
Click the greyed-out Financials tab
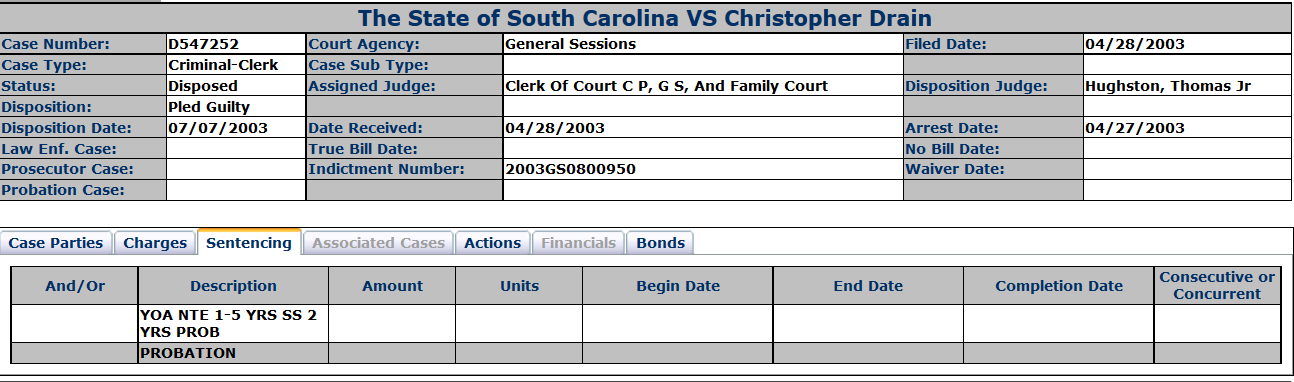pyautogui.click(x=579, y=243)
